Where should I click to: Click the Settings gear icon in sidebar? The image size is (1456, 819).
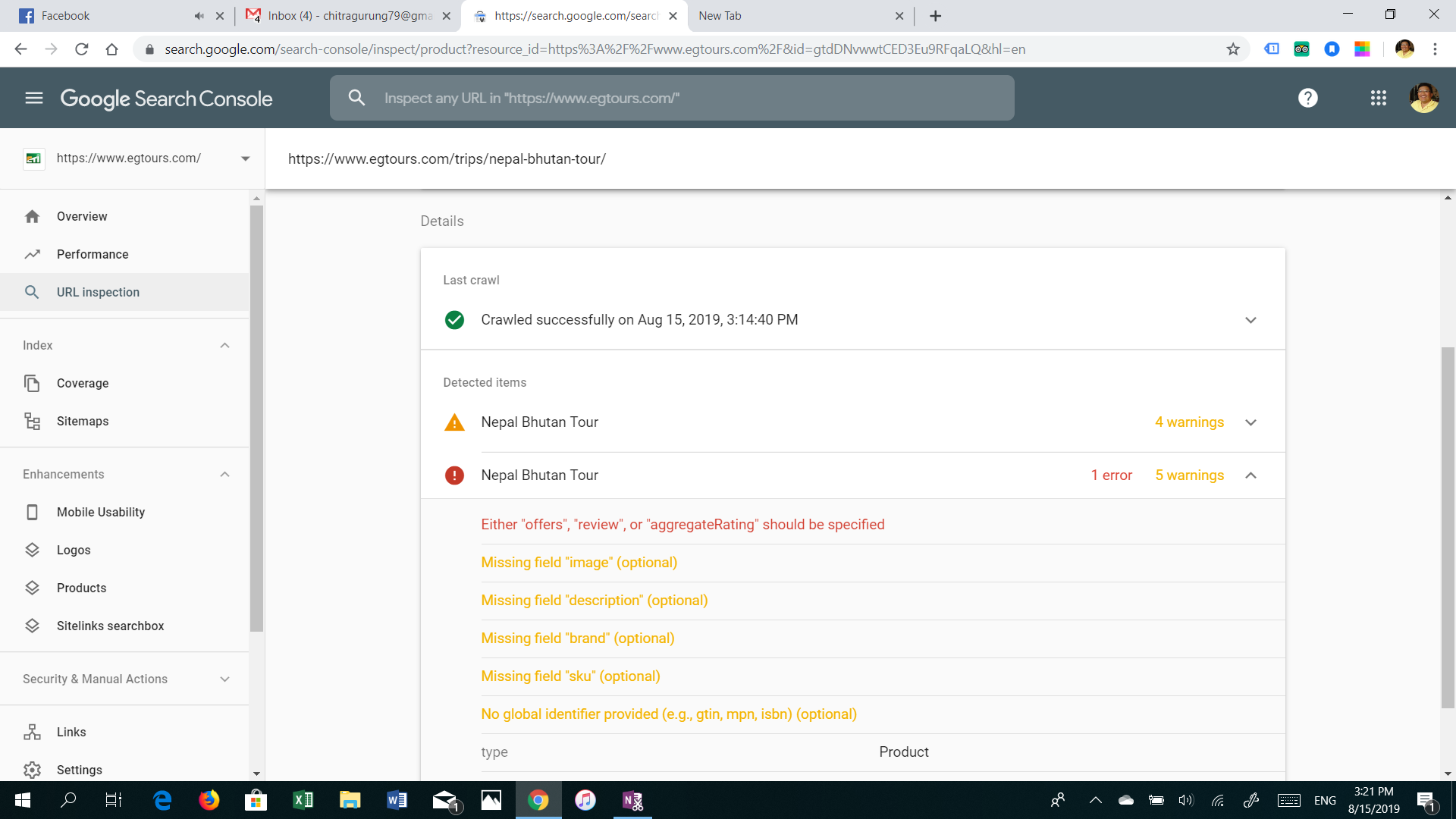pos(32,770)
